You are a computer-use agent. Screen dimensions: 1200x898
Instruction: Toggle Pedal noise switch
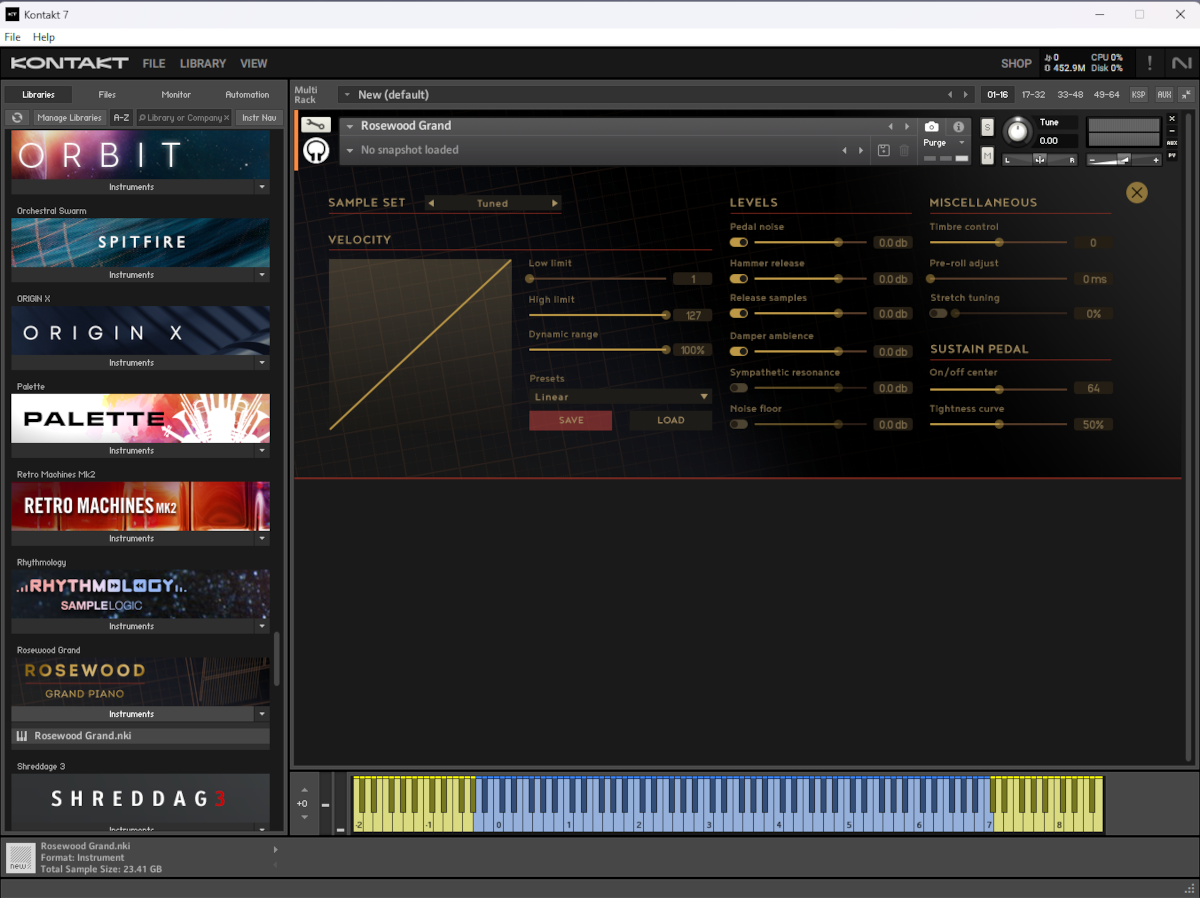pos(739,242)
